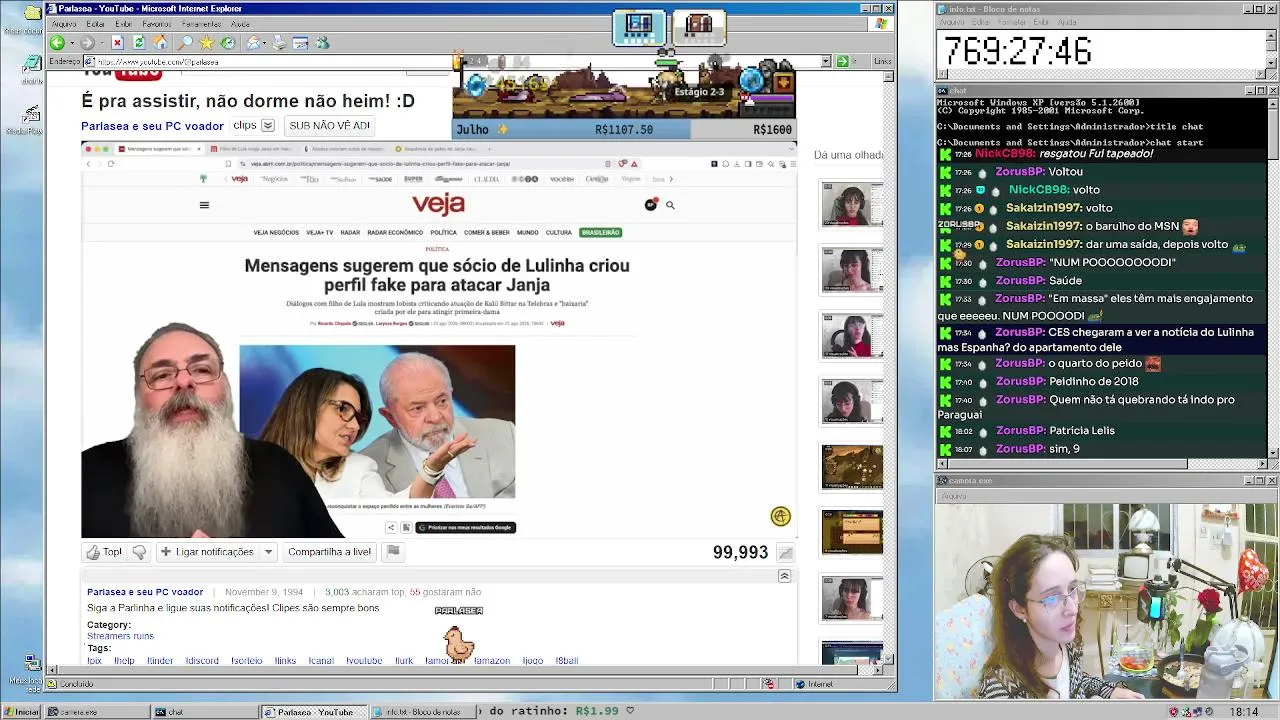Expand the clips dropdown beside channel name

click(x=267, y=126)
